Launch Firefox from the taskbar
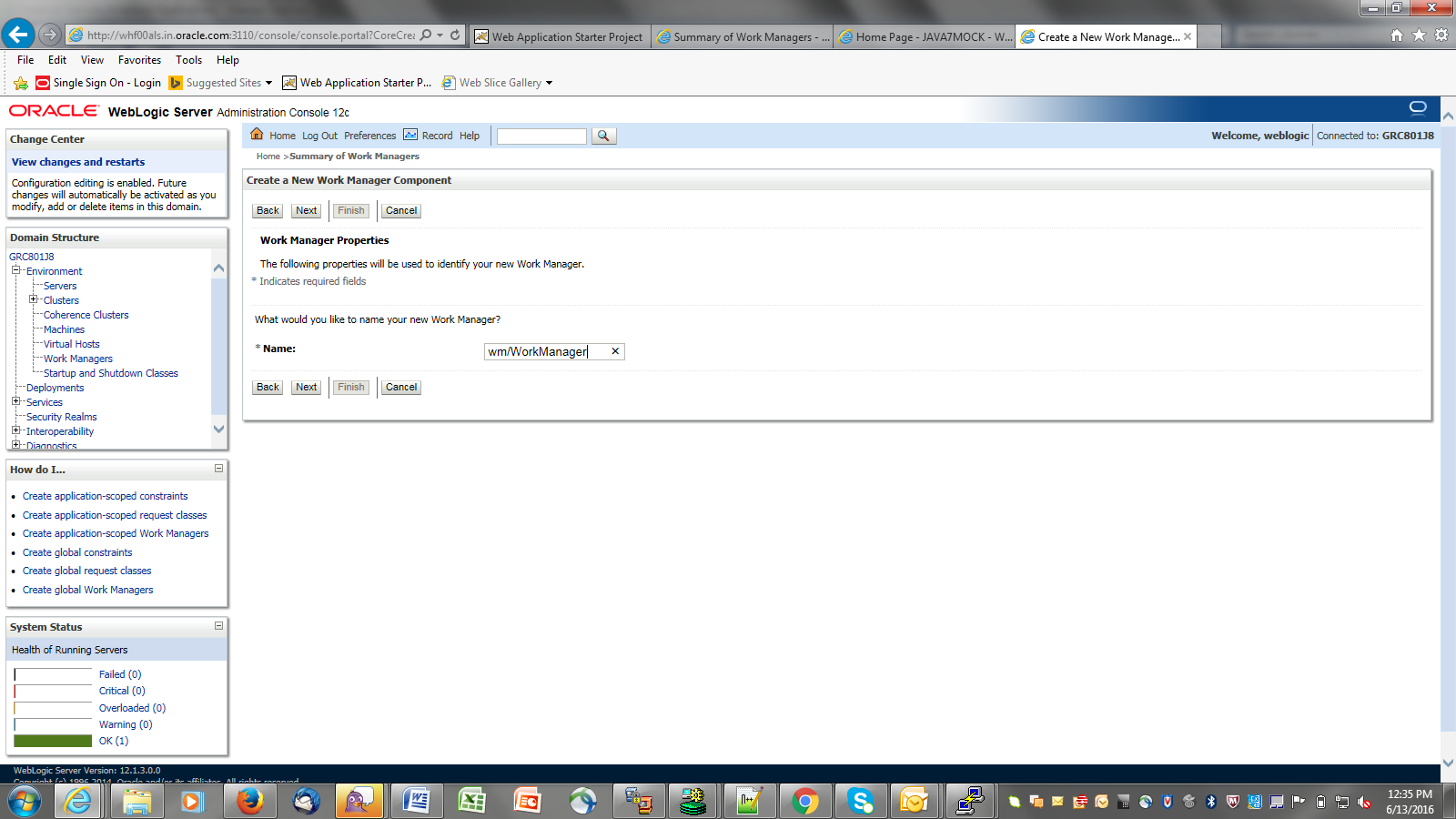 (249, 801)
